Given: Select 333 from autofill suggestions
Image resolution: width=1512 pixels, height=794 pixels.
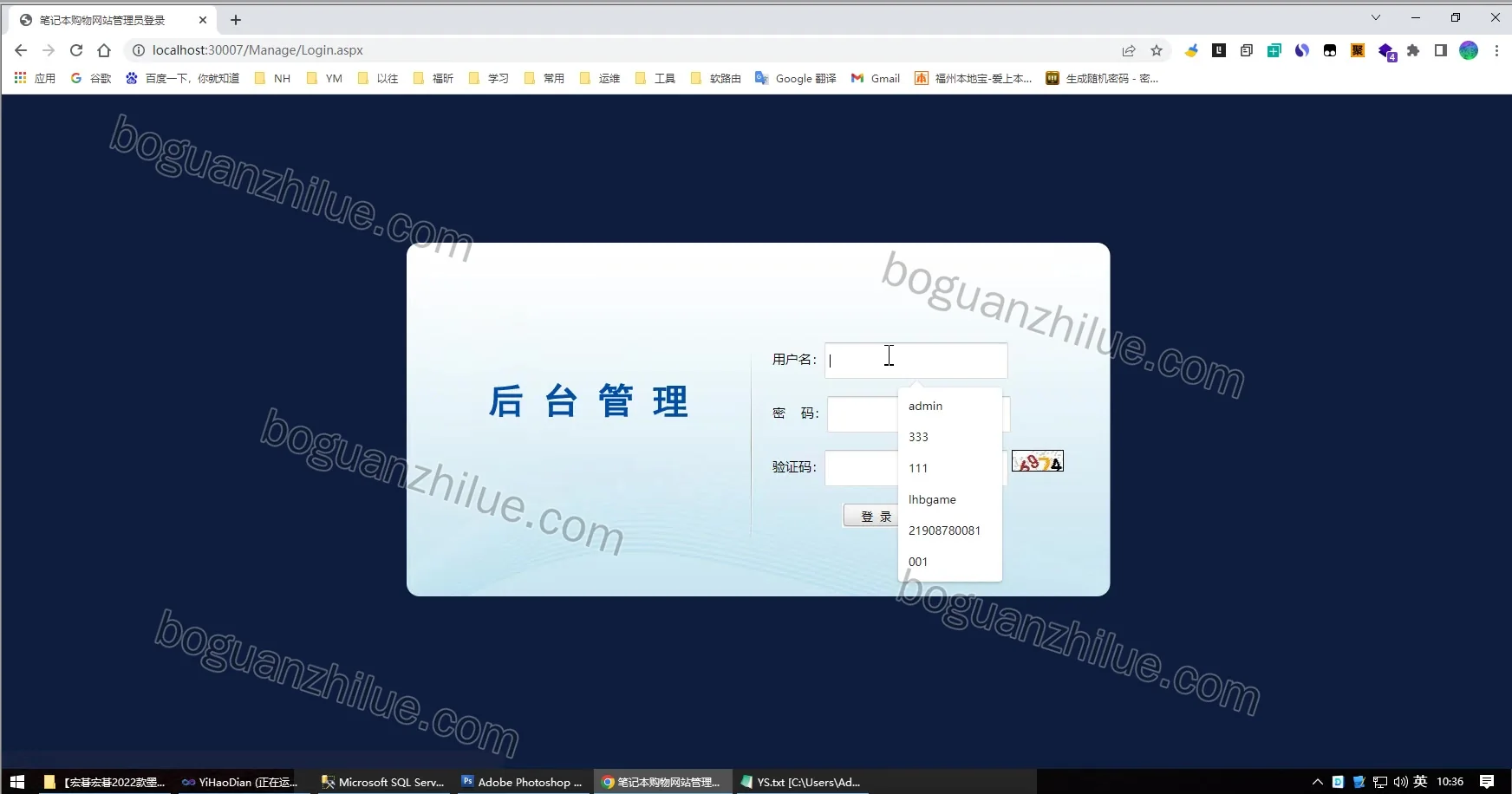Looking at the screenshot, I should tap(950, 437).
